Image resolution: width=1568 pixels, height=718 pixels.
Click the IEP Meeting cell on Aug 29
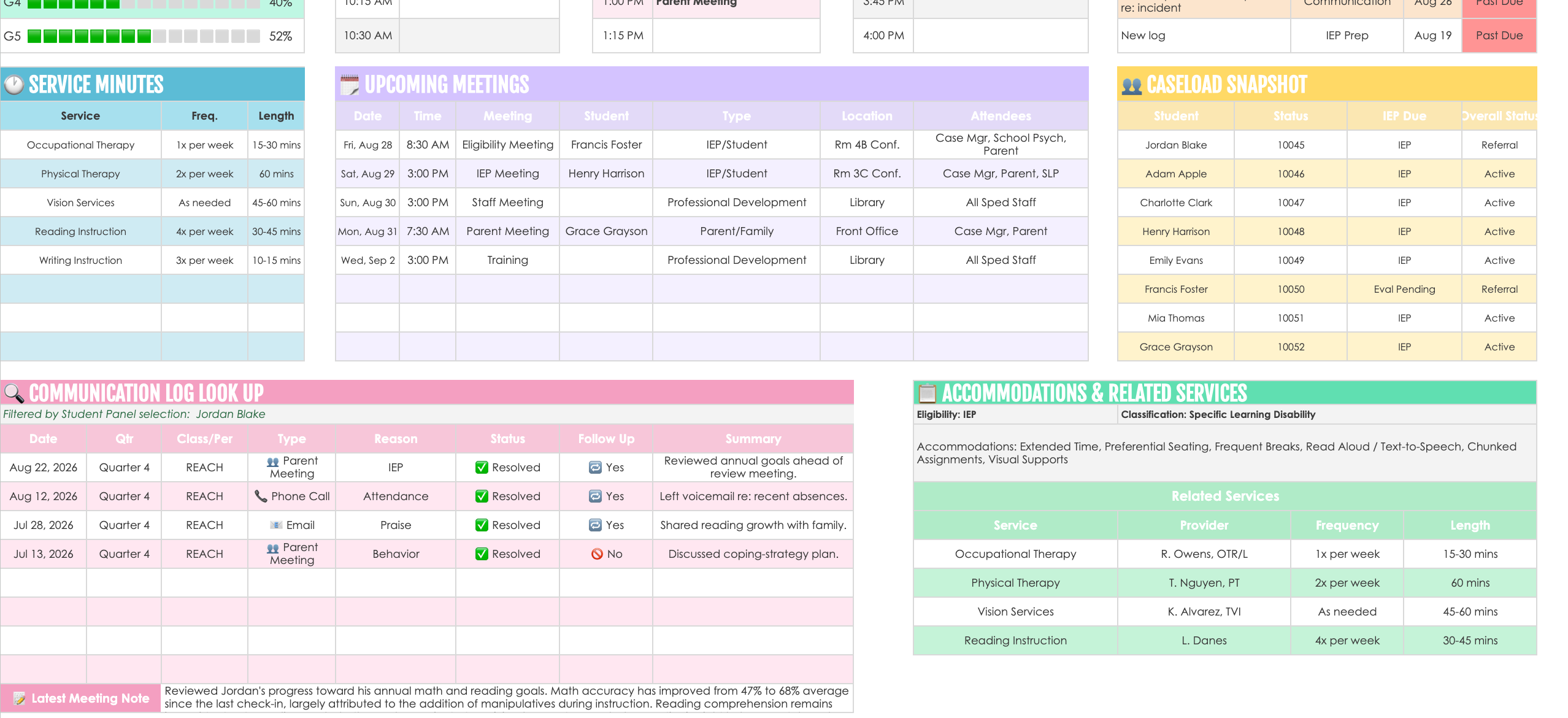(507, 174)
